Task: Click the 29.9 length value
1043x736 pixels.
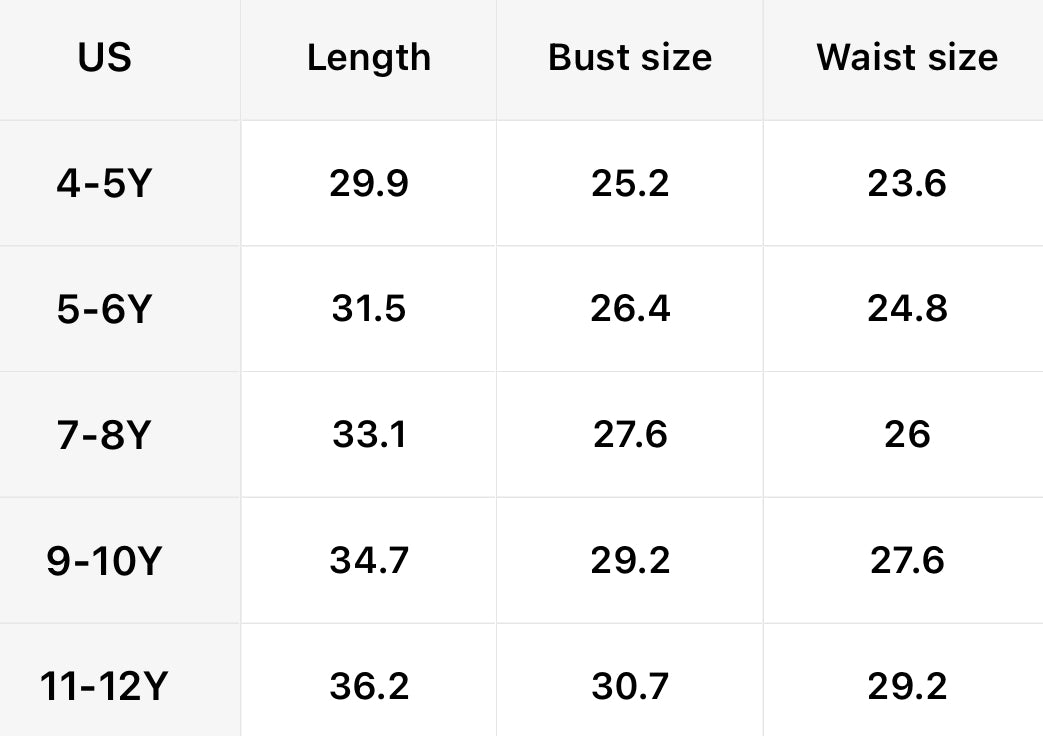Action: [368, 184]
